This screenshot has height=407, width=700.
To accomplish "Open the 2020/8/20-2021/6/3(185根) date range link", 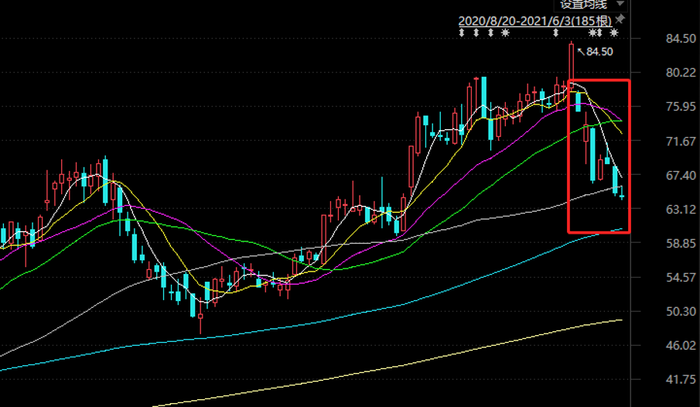I will coord(535,21).
